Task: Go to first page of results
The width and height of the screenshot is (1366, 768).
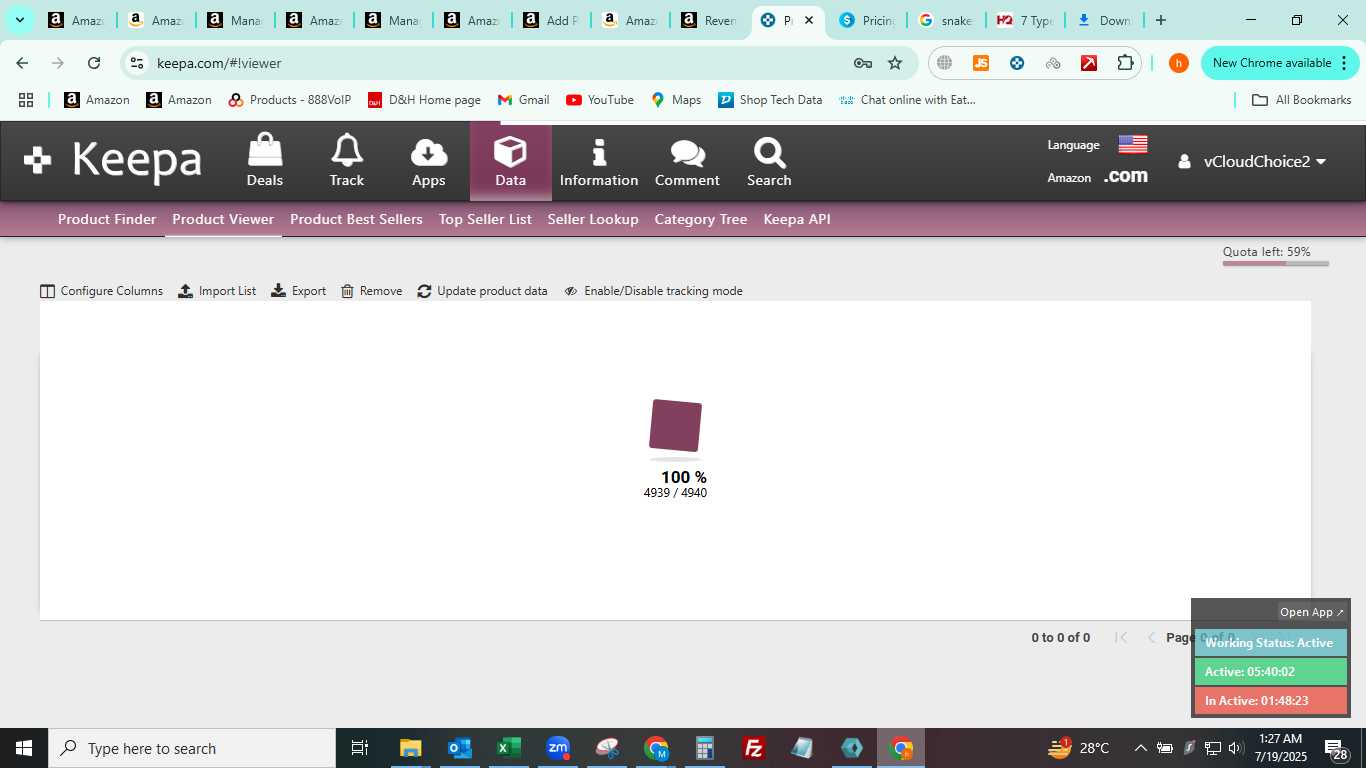Action: 1121,637
